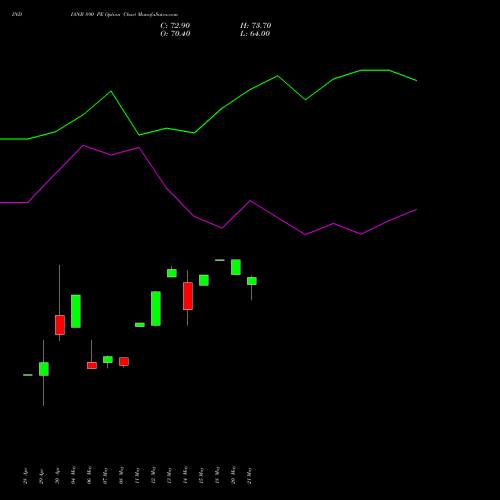Select the 28 Apr date label
500x500 pixels.
(x=25, y=476)
